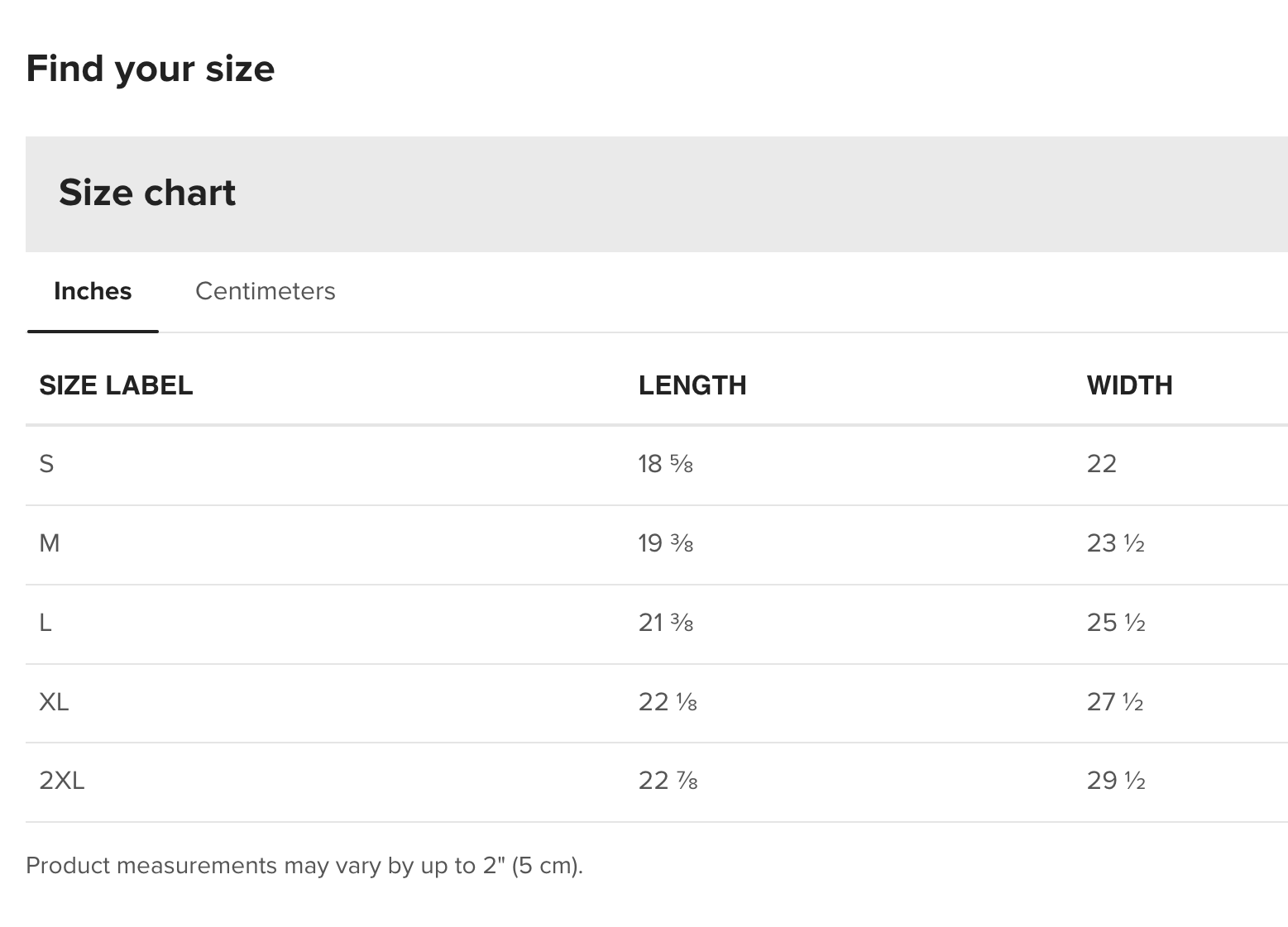
Task: Select the M size label row
Action: [x=50, y=543]
